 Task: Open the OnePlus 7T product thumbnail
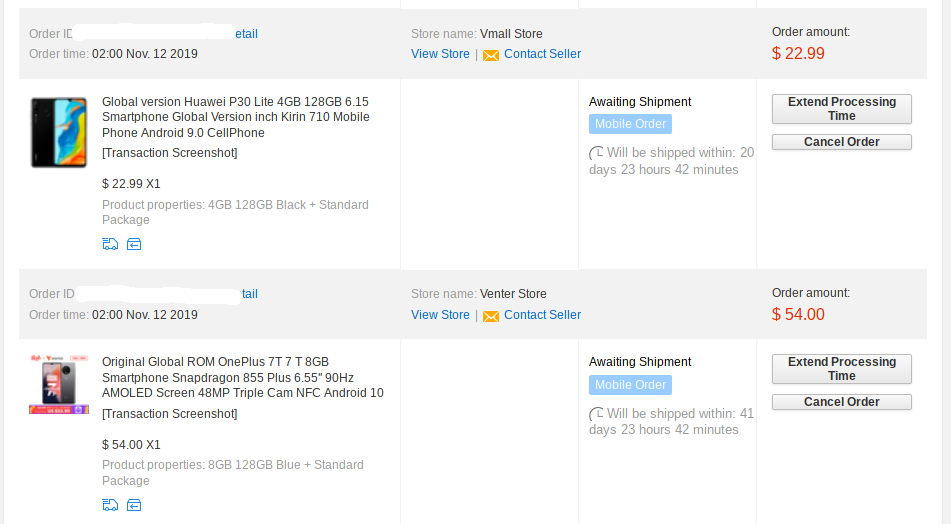(x=59, y=385)
